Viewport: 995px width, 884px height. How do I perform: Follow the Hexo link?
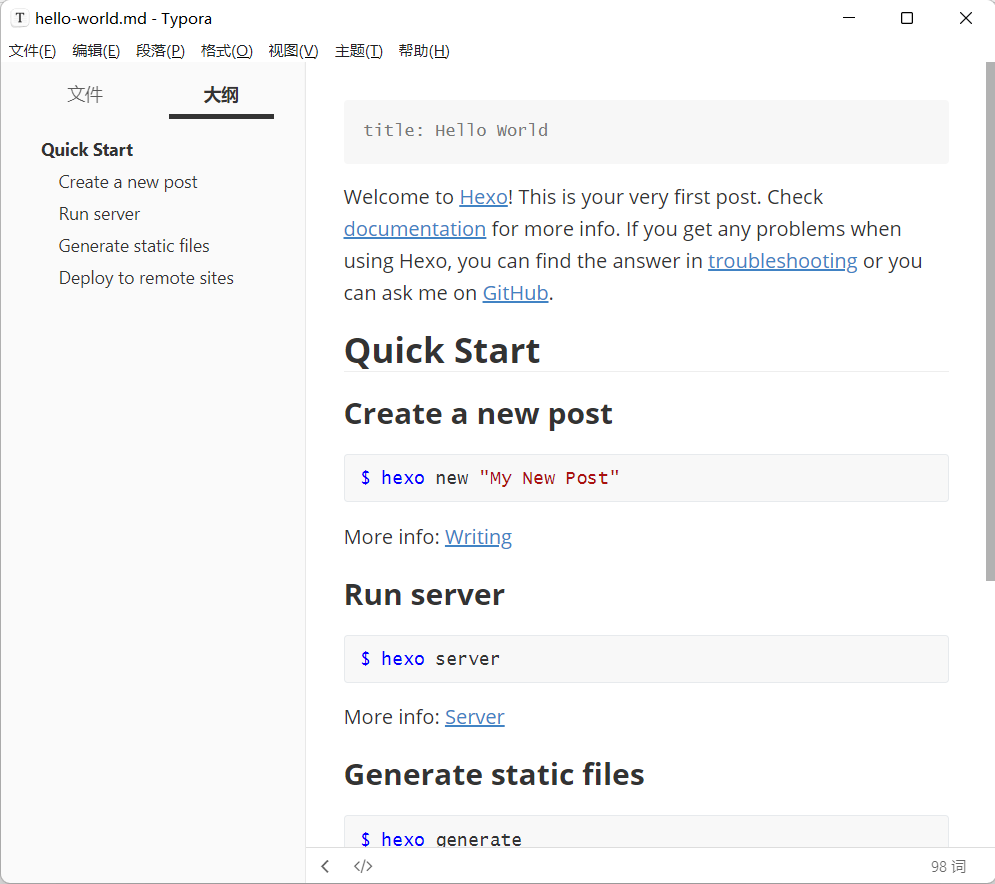tap(484, 197)
